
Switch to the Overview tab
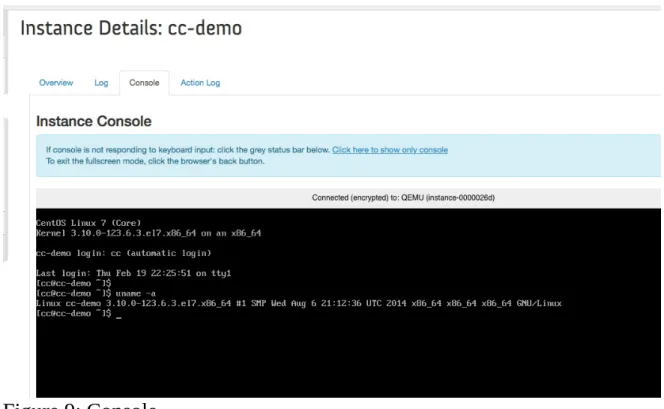[x=56, y=83]
